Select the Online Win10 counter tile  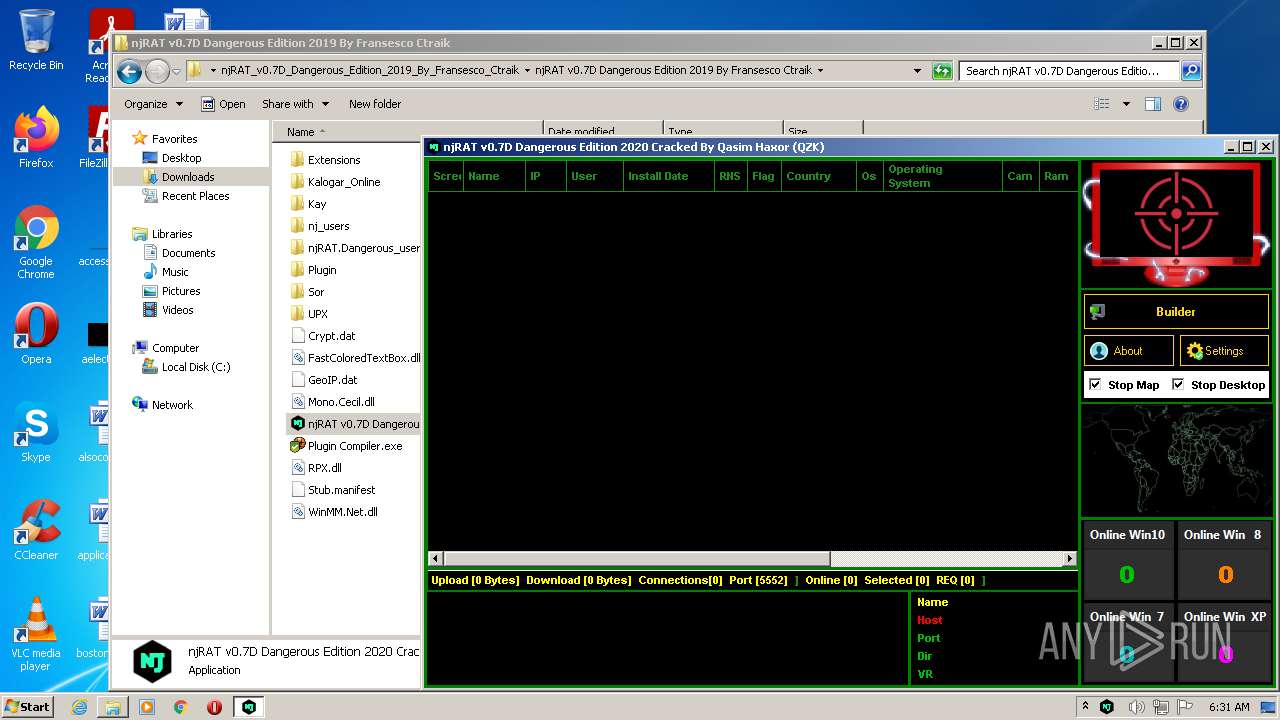(x=1127, y=560)
